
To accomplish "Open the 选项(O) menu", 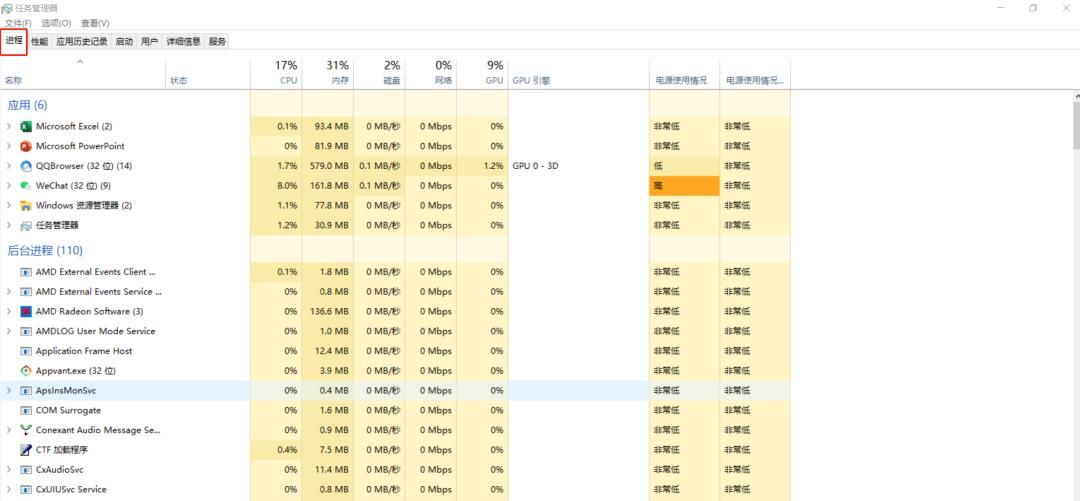I will click(56, 23).
